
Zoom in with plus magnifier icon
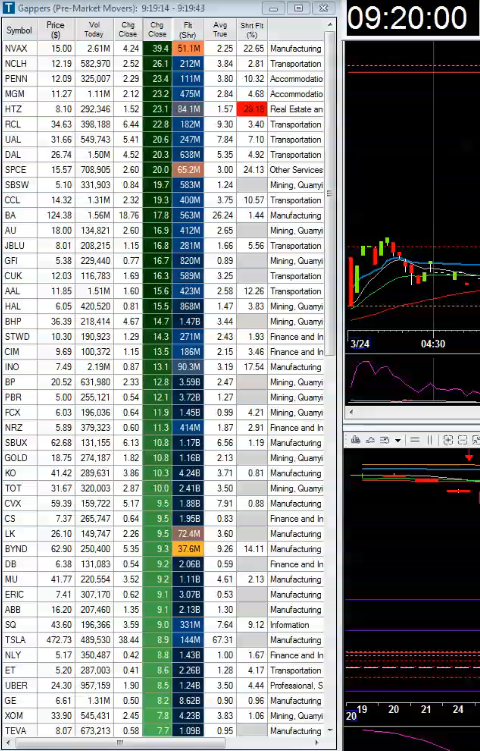[x=448, y=440]
